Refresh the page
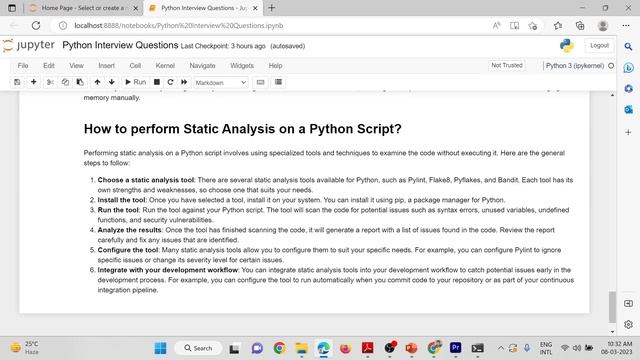 click(36, 25)
